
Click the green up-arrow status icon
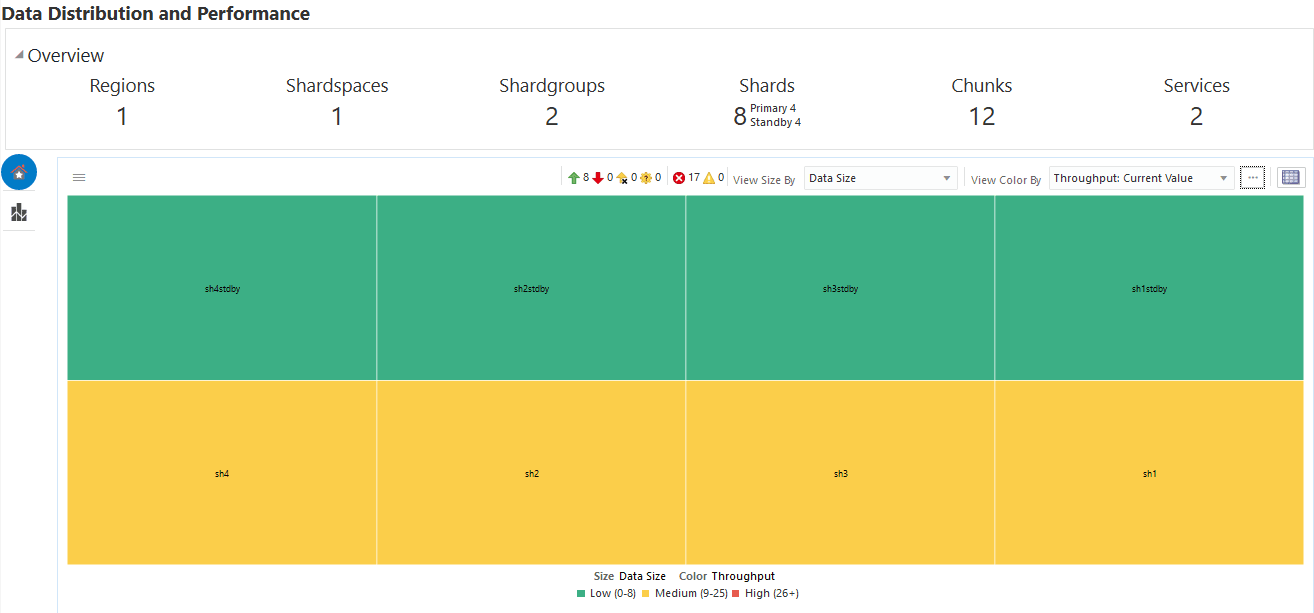tap(574, 178)
